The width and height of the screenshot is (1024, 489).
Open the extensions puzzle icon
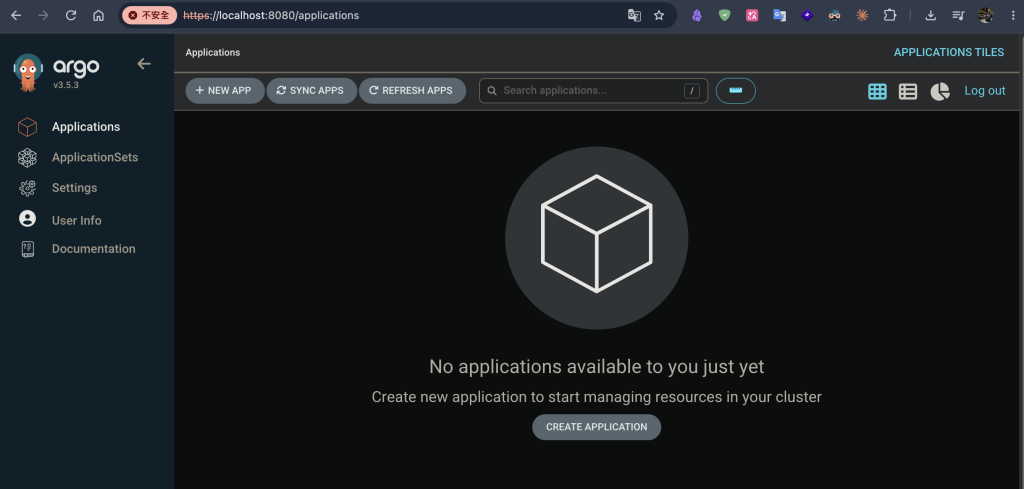point(889,15)
